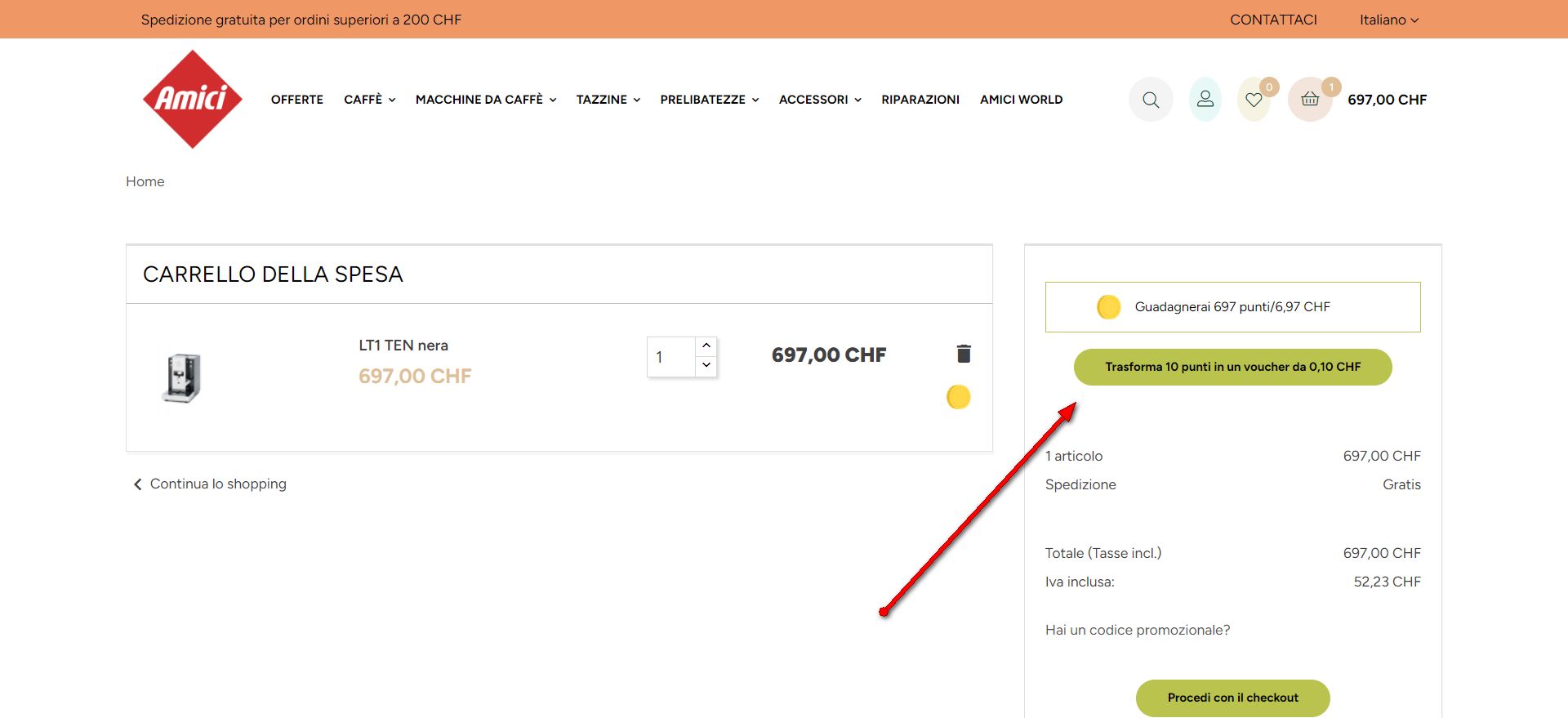The height and width of the screenshot is (718, 1568).
Task: Click the Gratis shipping value
Action: [x=1402, y=484]
